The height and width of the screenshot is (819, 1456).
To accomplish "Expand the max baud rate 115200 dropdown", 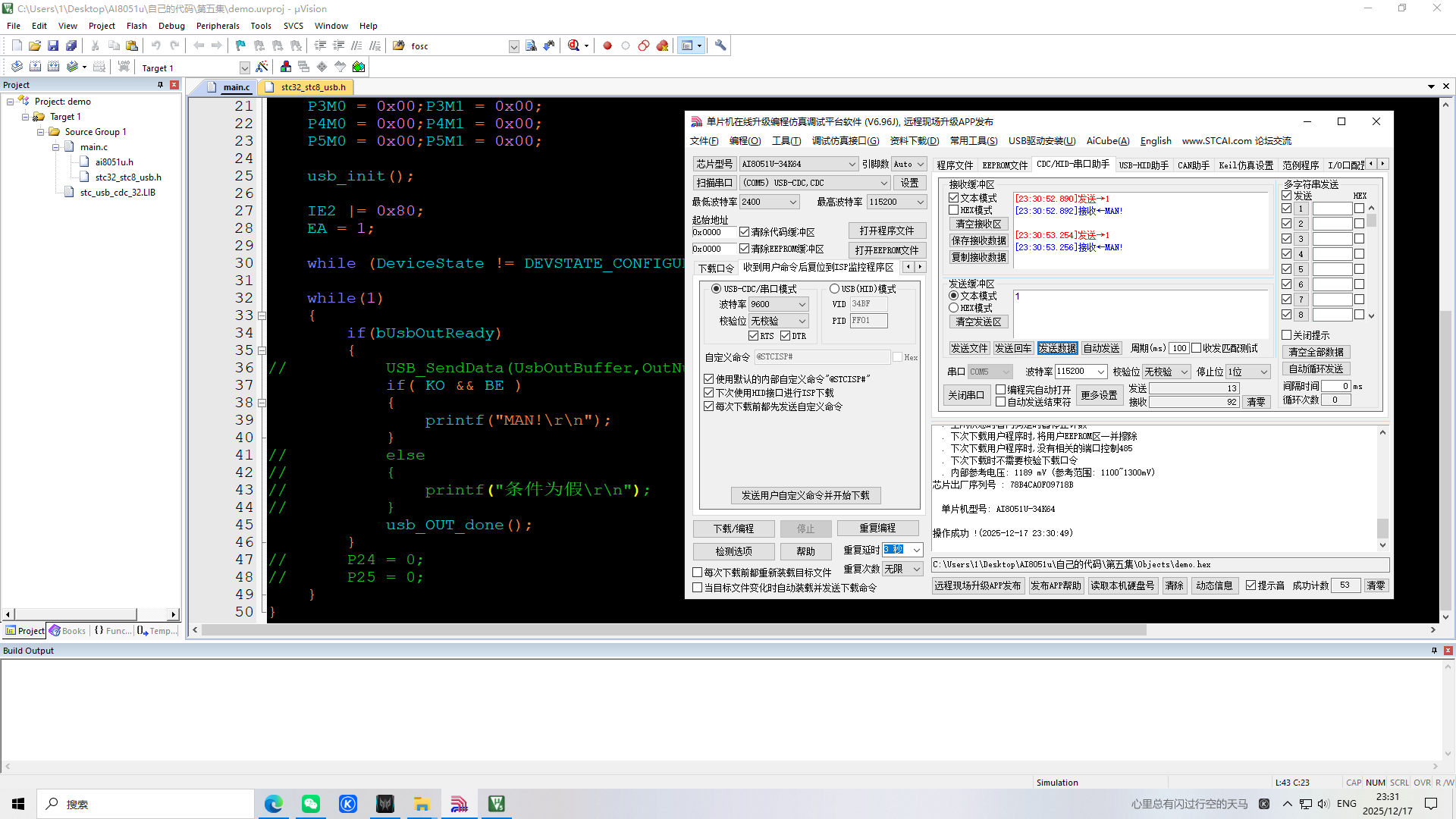I will [920, 202].
